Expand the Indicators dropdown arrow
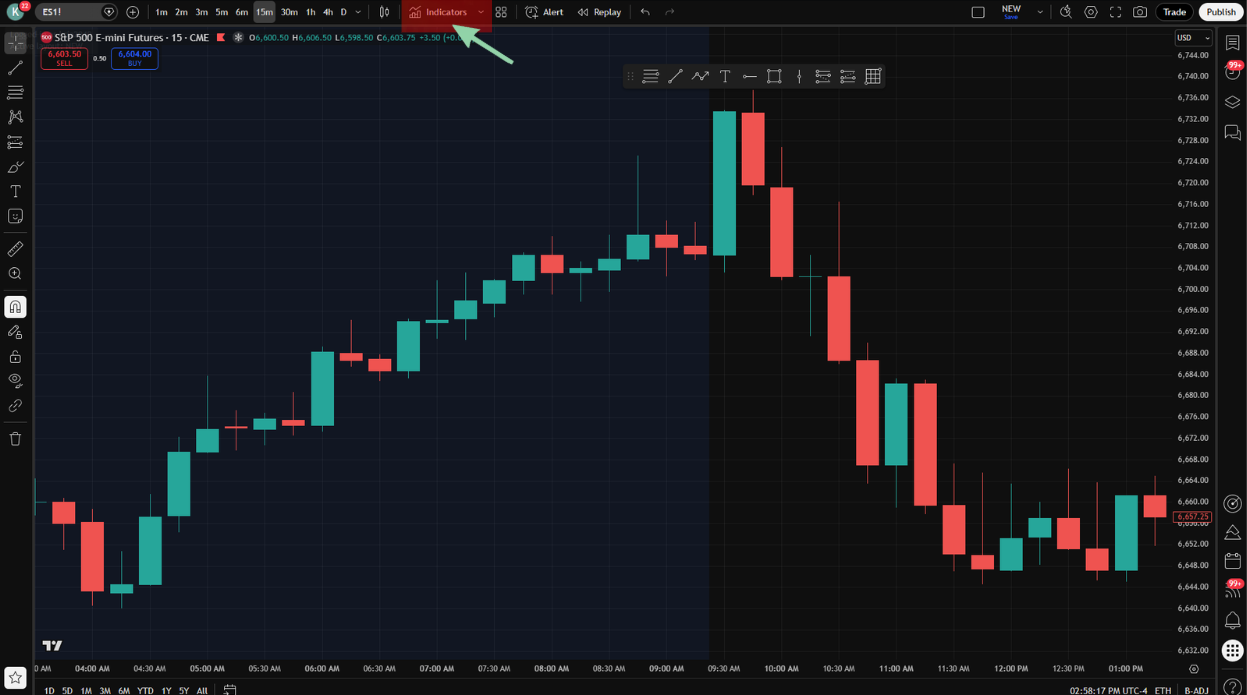Viewport: 1247px width, 695px height. [481, 12]
